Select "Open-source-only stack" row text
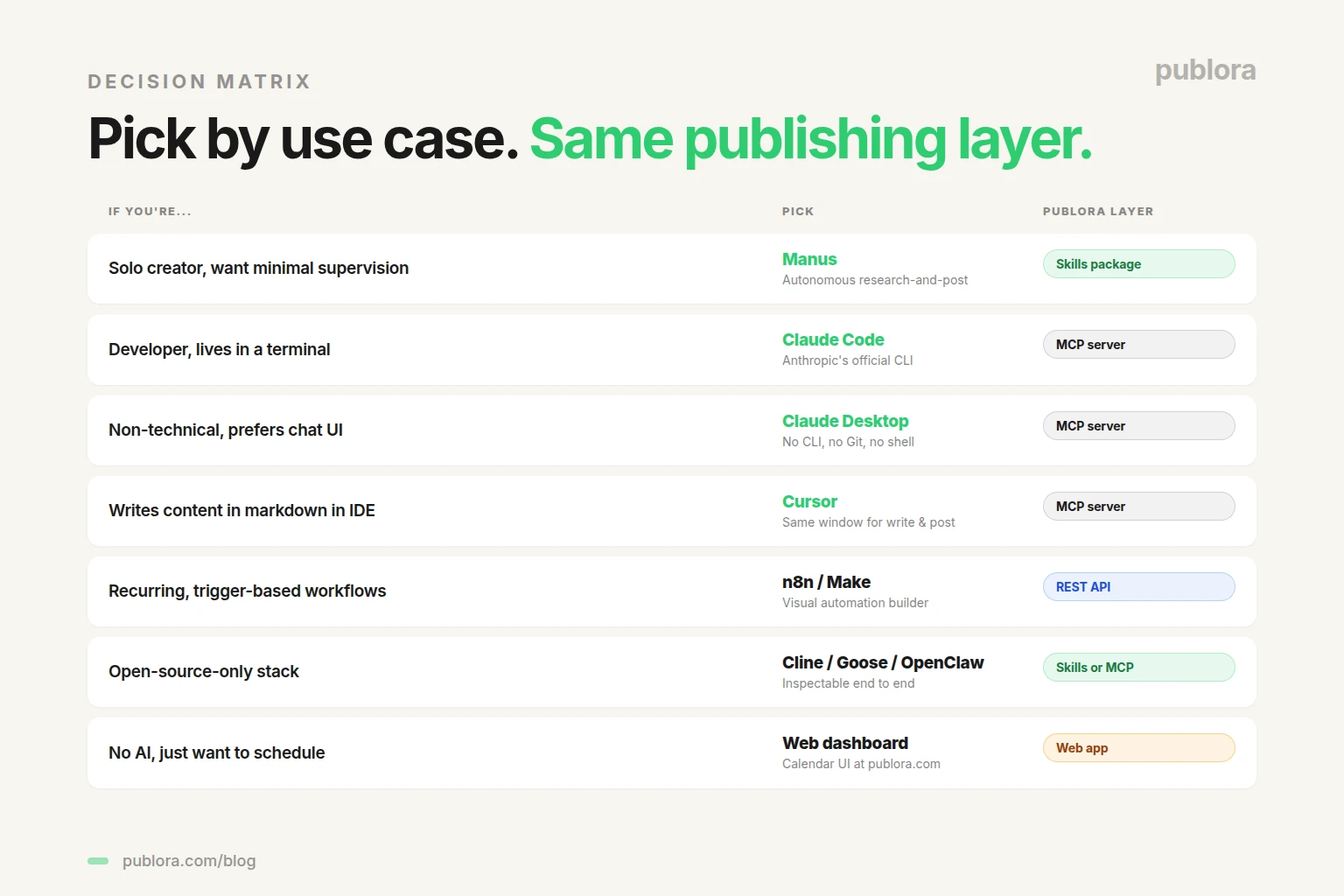 pos(204,672)
